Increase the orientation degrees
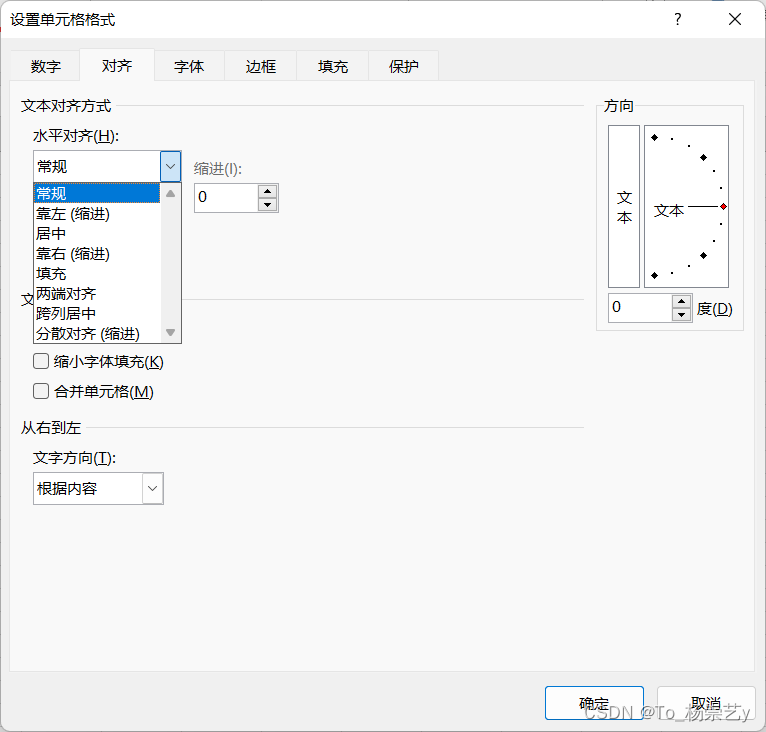The height and width of the screenshot is (732, 766). point(681,301)
